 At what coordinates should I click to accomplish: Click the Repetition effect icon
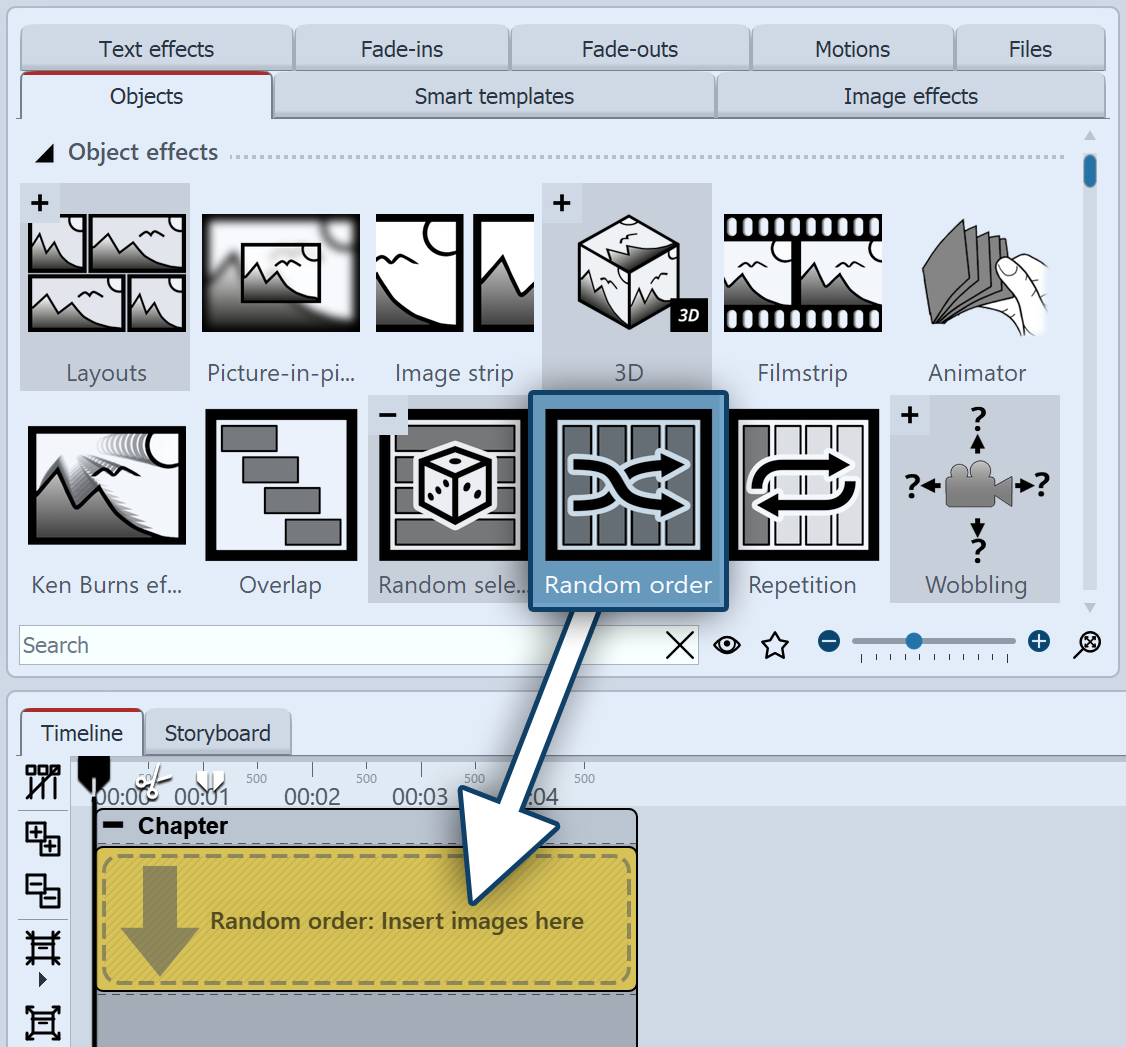pos(802,485)
